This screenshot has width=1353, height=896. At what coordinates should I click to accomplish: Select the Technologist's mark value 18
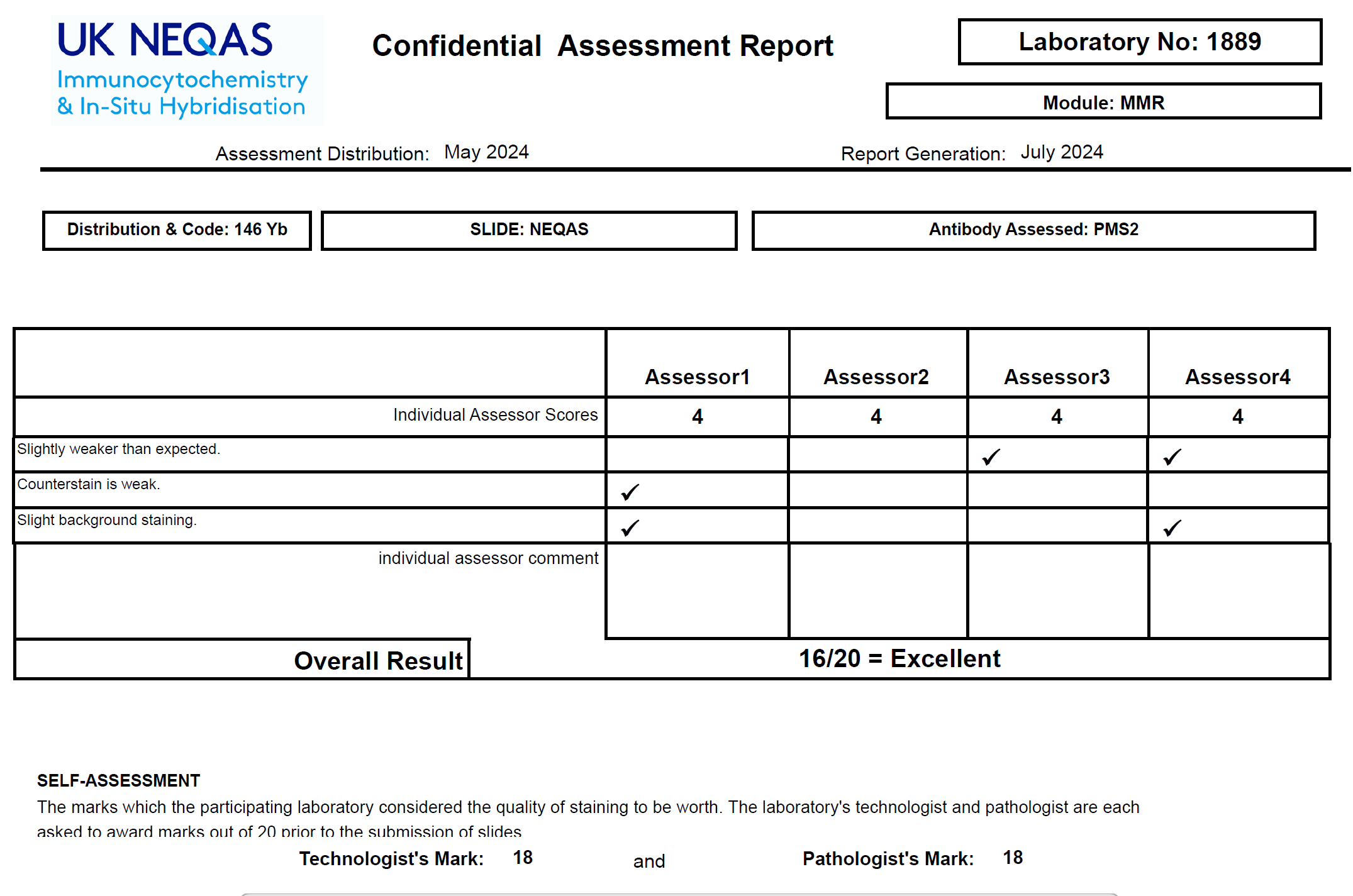tap(523, 858)
